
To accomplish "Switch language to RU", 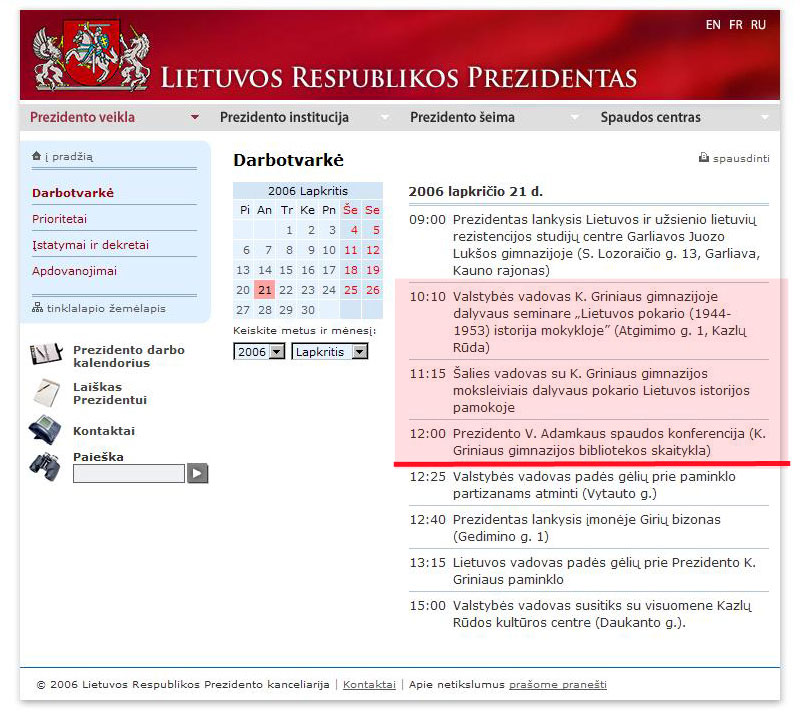I will 758,24.
